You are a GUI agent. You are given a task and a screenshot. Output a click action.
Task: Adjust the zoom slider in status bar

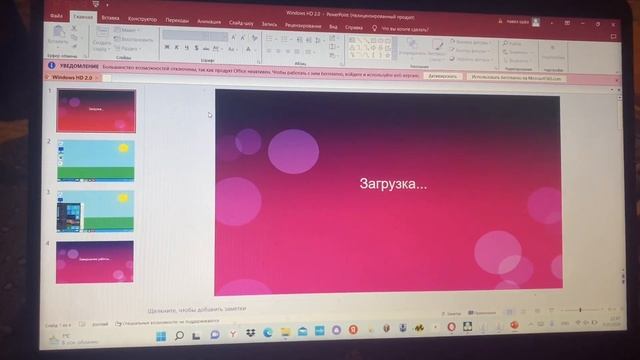(580, 310)
